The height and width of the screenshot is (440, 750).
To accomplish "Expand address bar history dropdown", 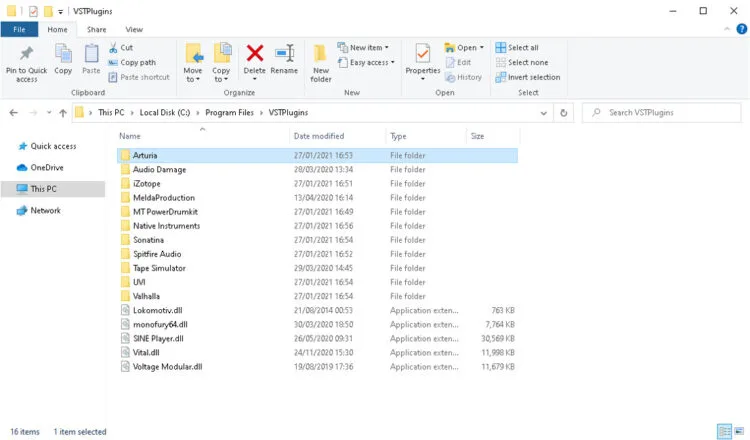I will pos(543,113).
